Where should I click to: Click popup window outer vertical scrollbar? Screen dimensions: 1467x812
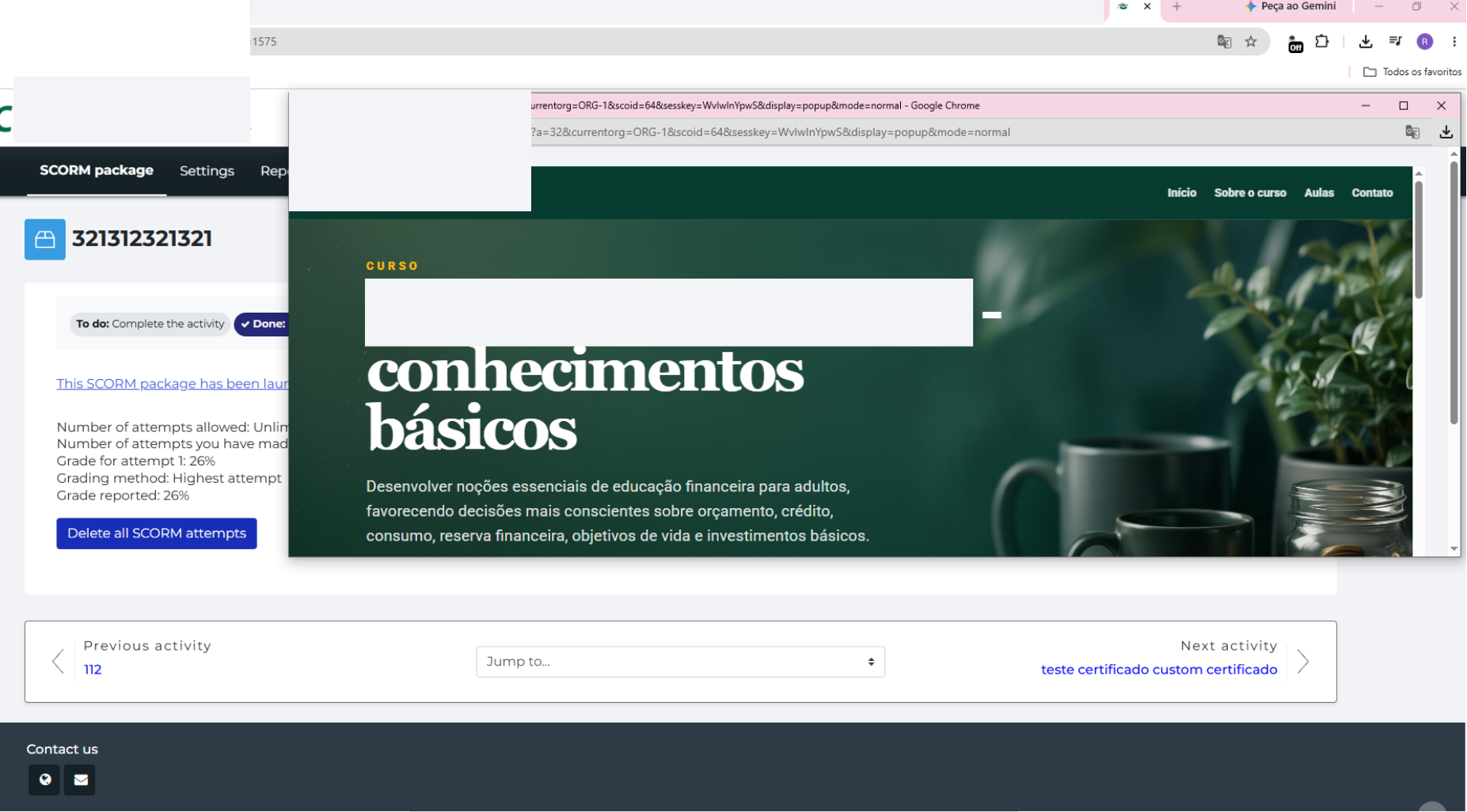tap(1454, 294)
